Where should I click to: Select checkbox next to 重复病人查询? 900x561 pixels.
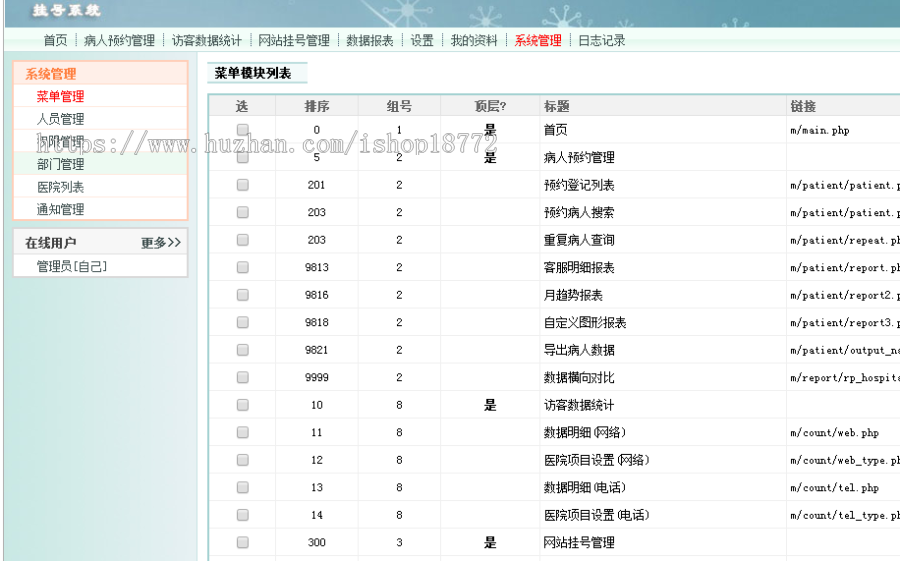click(x=243, y=240)
